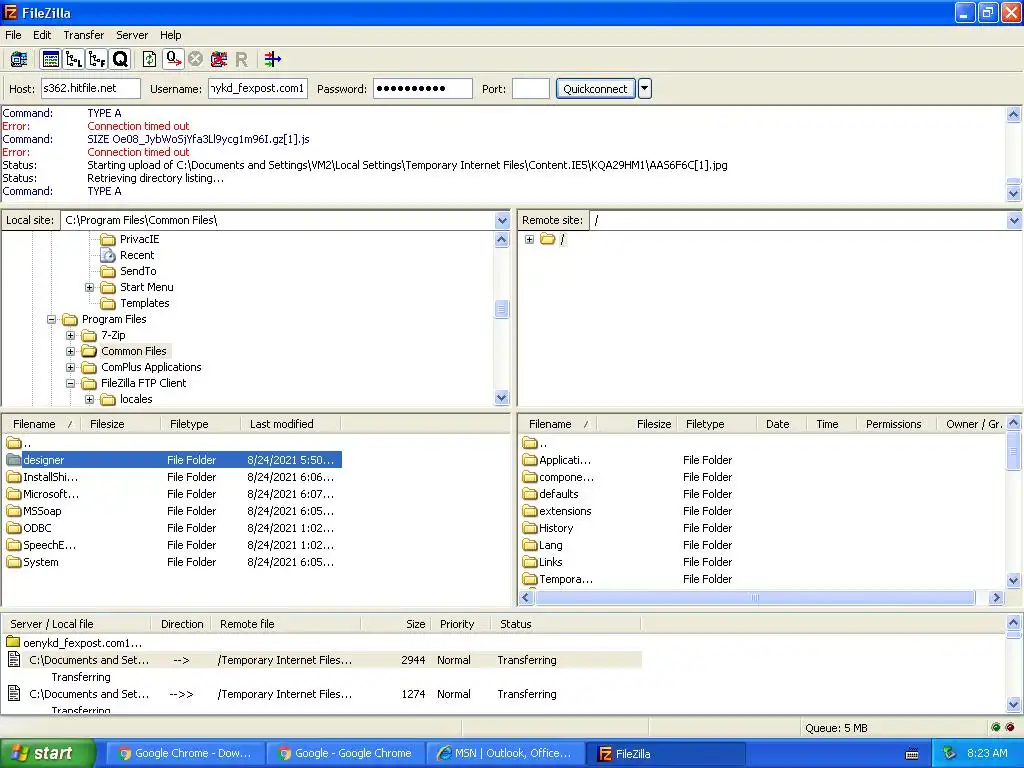
Task: Open the Quickconnect history dropdown arrow
Action: click(x=645, y=89)
